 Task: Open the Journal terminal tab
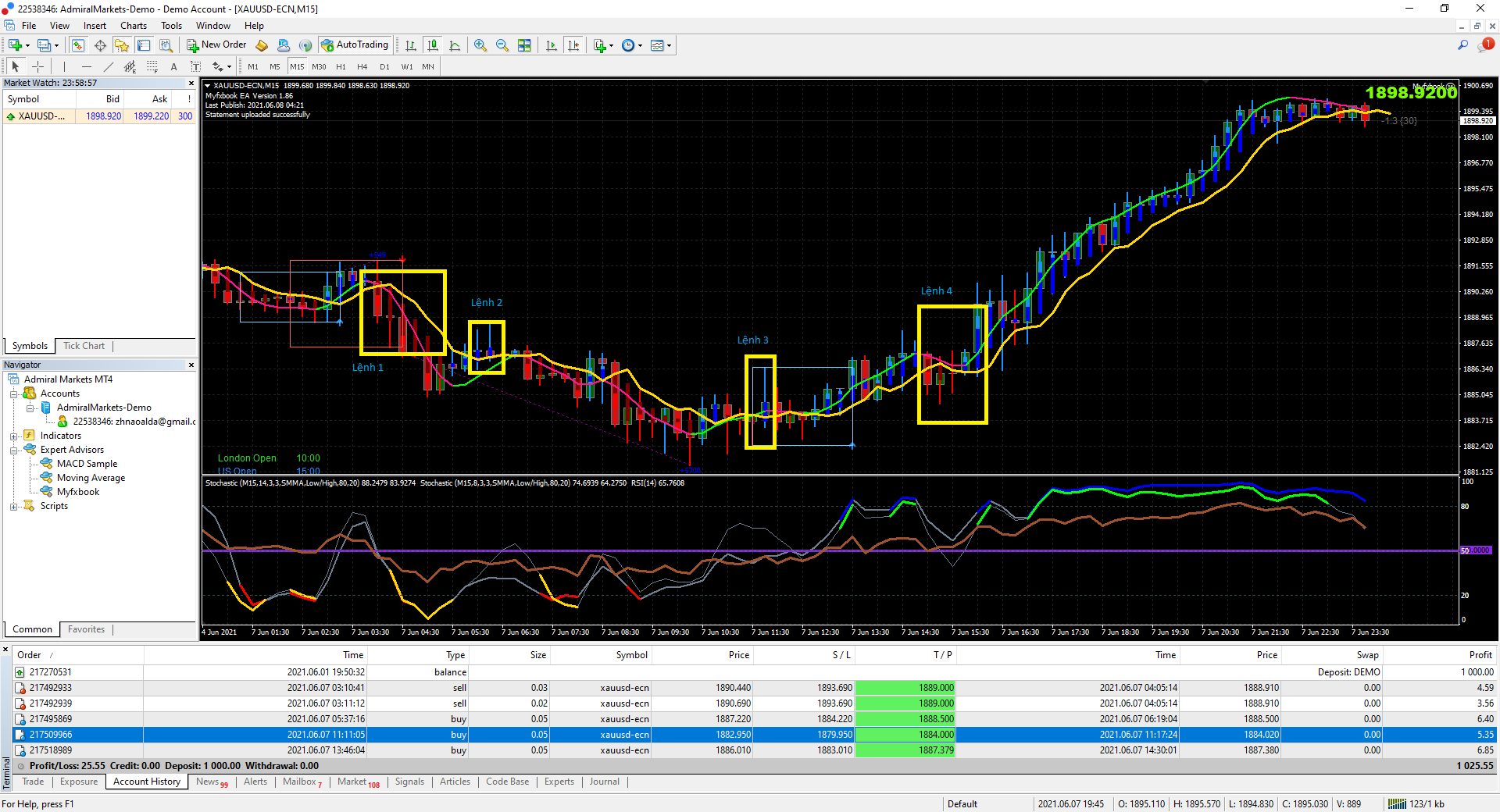604,782
